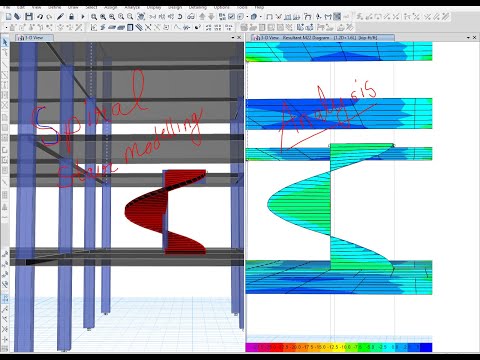Run analysis with the play arrow
The image size is (480, 360).
point(82,16)
